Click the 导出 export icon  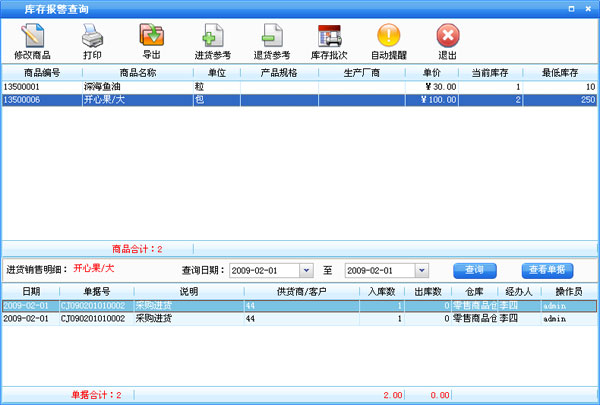(151, 38)
